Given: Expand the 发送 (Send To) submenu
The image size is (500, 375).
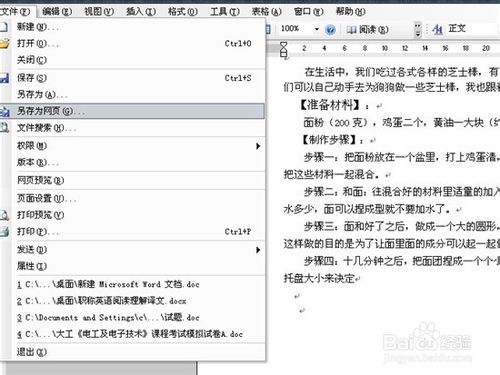Looking at the screenshot, I should tap(133, 250).
